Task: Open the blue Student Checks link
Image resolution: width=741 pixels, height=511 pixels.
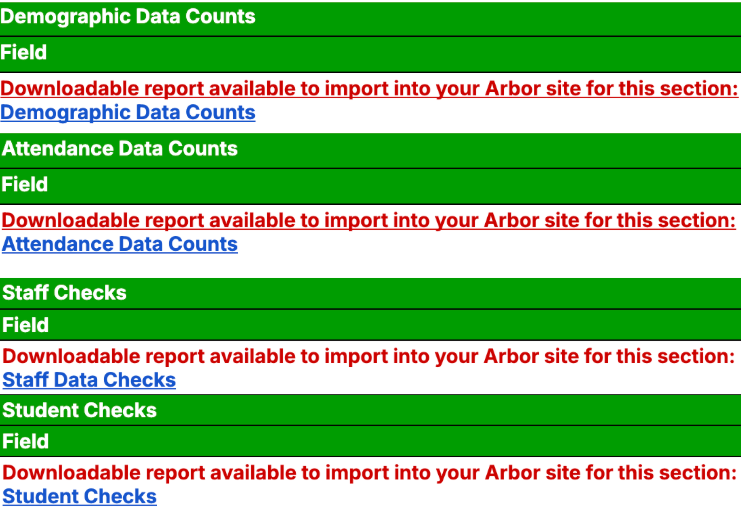Action: 80,496
